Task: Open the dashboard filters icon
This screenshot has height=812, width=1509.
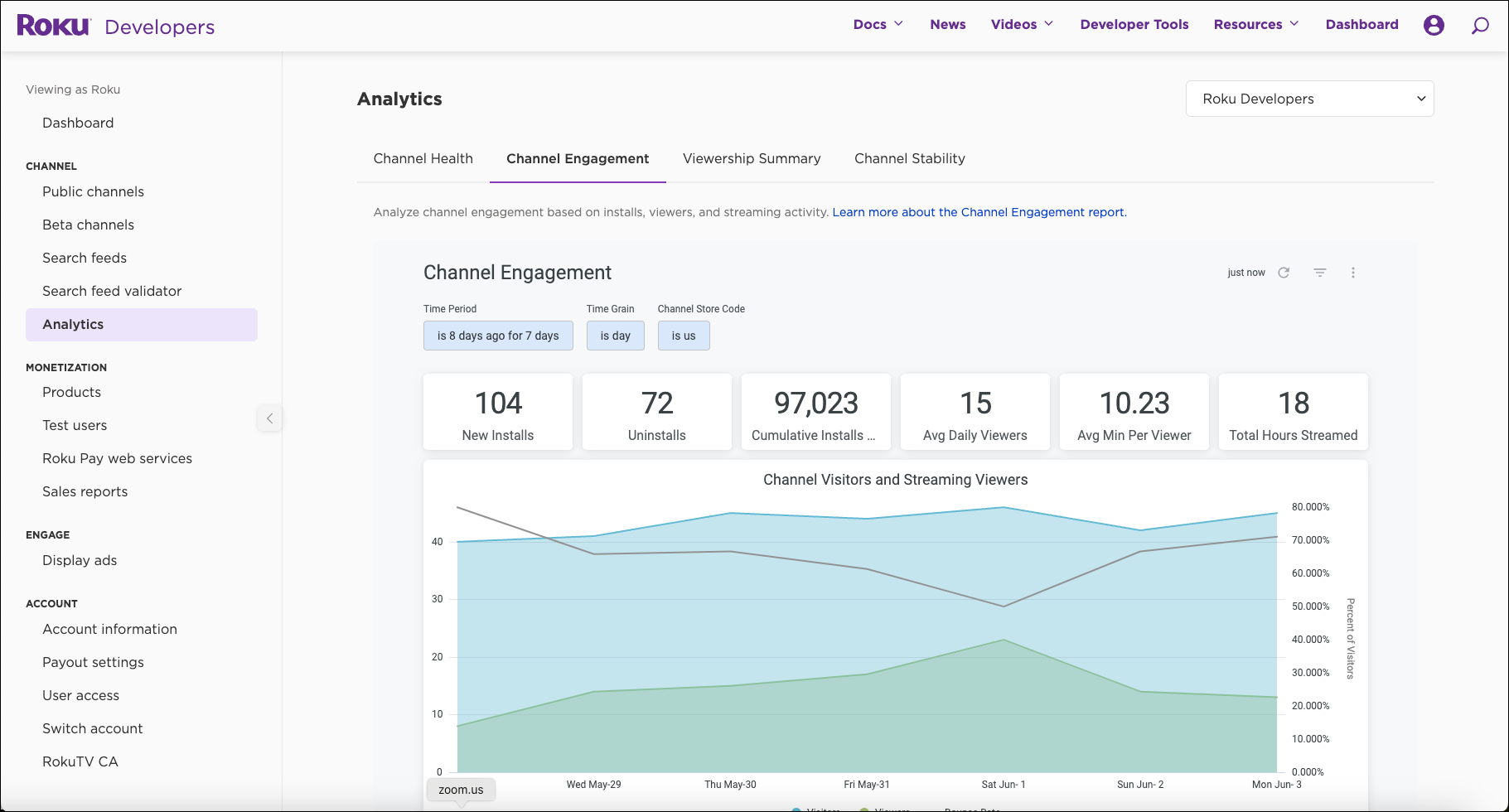Action: click(1320, 273)
